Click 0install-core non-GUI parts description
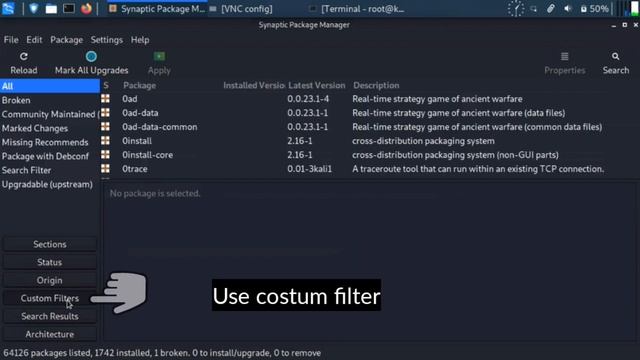 click(455, 155)
